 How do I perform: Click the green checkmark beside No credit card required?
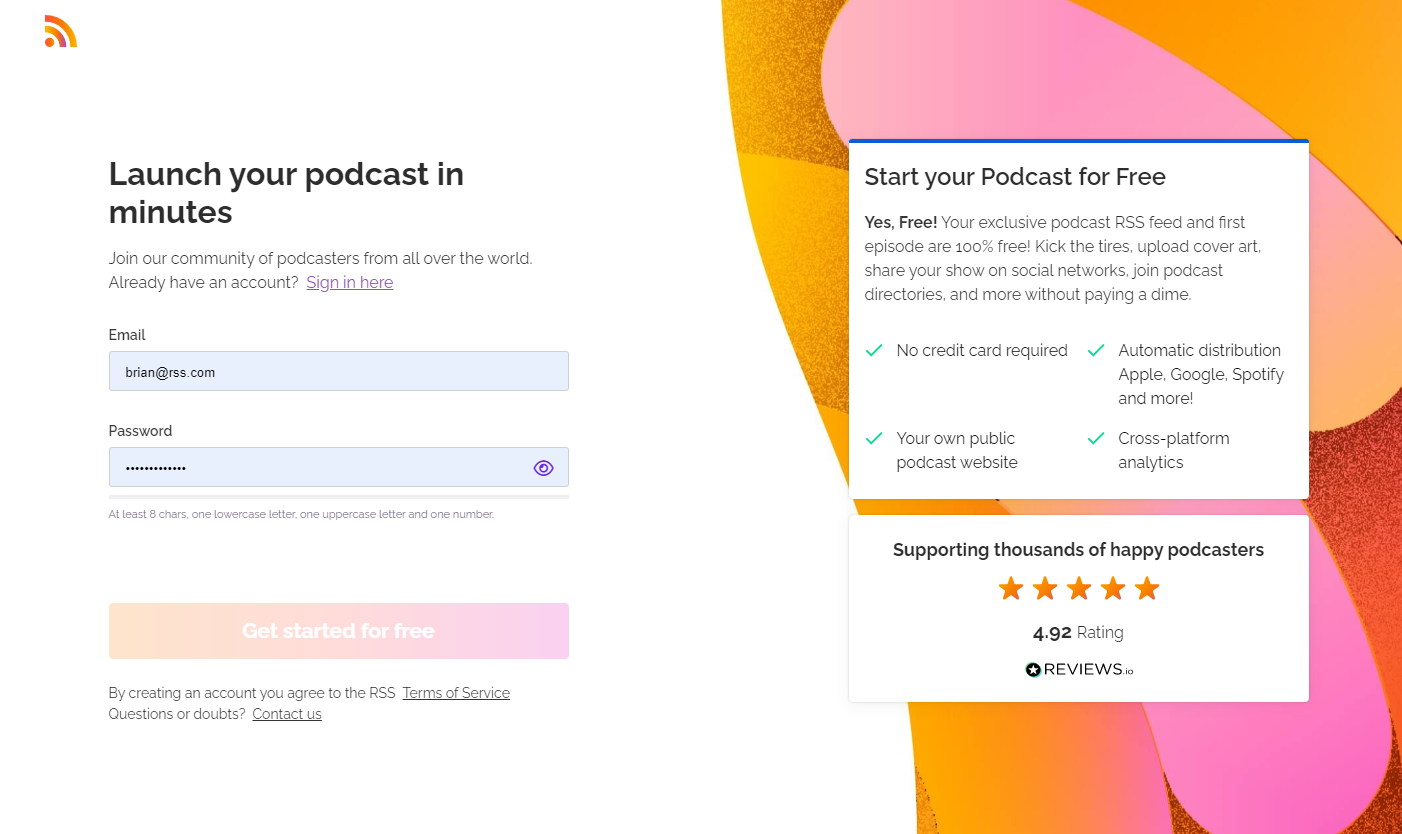pos(873,350)
